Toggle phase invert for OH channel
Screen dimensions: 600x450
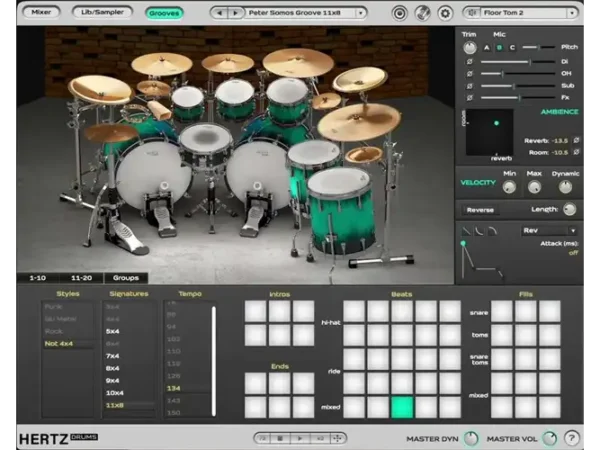click(470, 73)
